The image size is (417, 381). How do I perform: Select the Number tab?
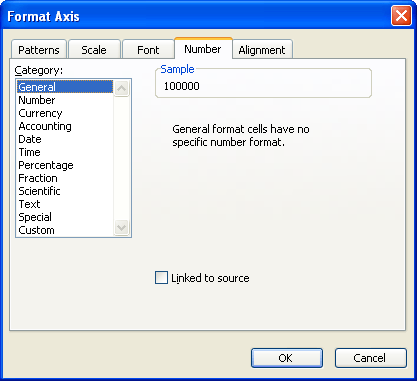(203, 49)
